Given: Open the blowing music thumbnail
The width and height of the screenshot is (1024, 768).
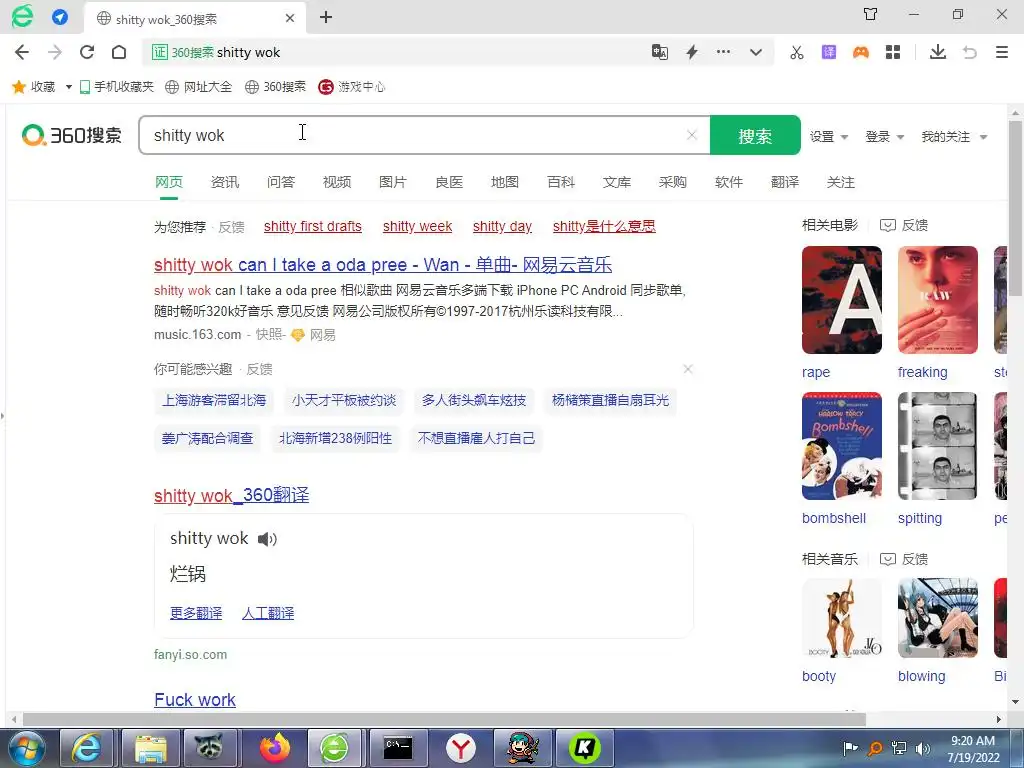Looking at the screenshot, I should point(938,618).
